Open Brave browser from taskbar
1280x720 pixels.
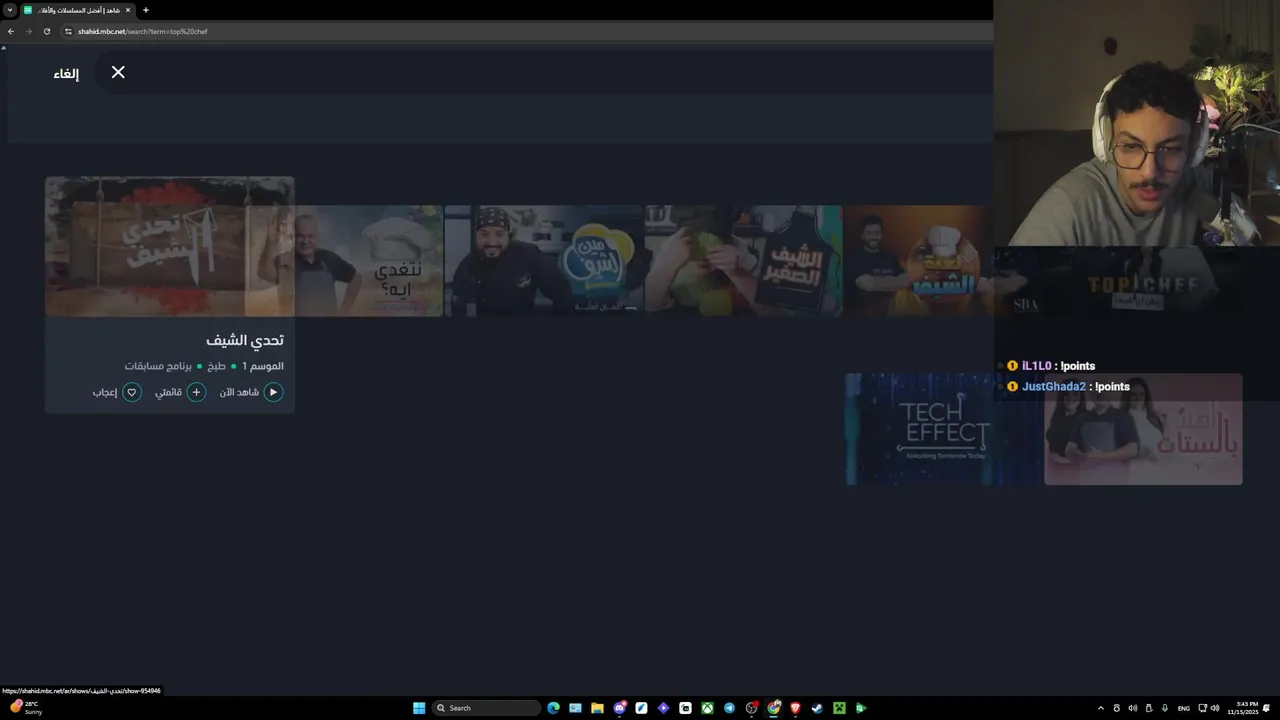coord(795,708)
